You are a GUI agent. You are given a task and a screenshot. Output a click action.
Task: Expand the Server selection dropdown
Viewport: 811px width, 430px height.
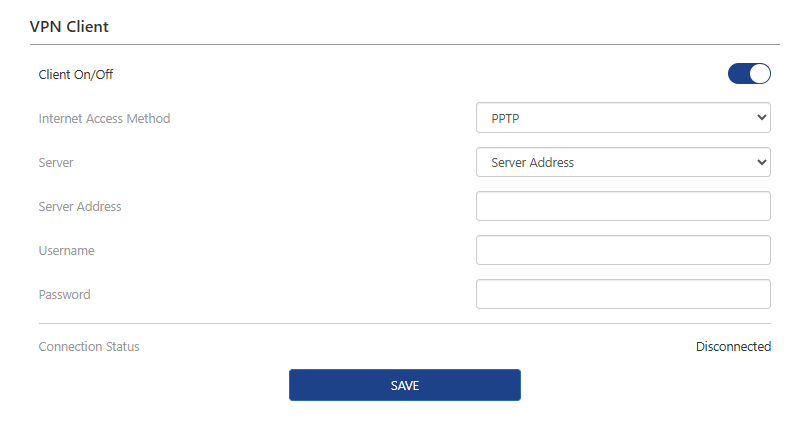pos(622,162)
